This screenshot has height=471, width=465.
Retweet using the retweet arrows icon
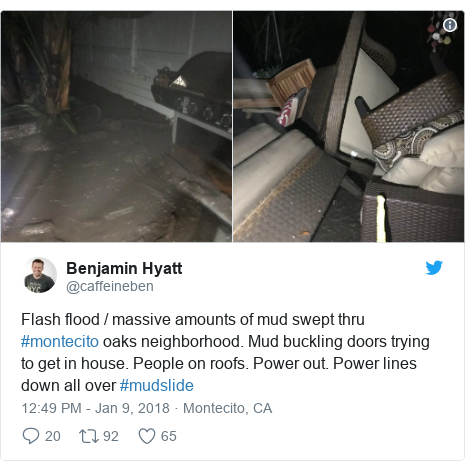89,436
